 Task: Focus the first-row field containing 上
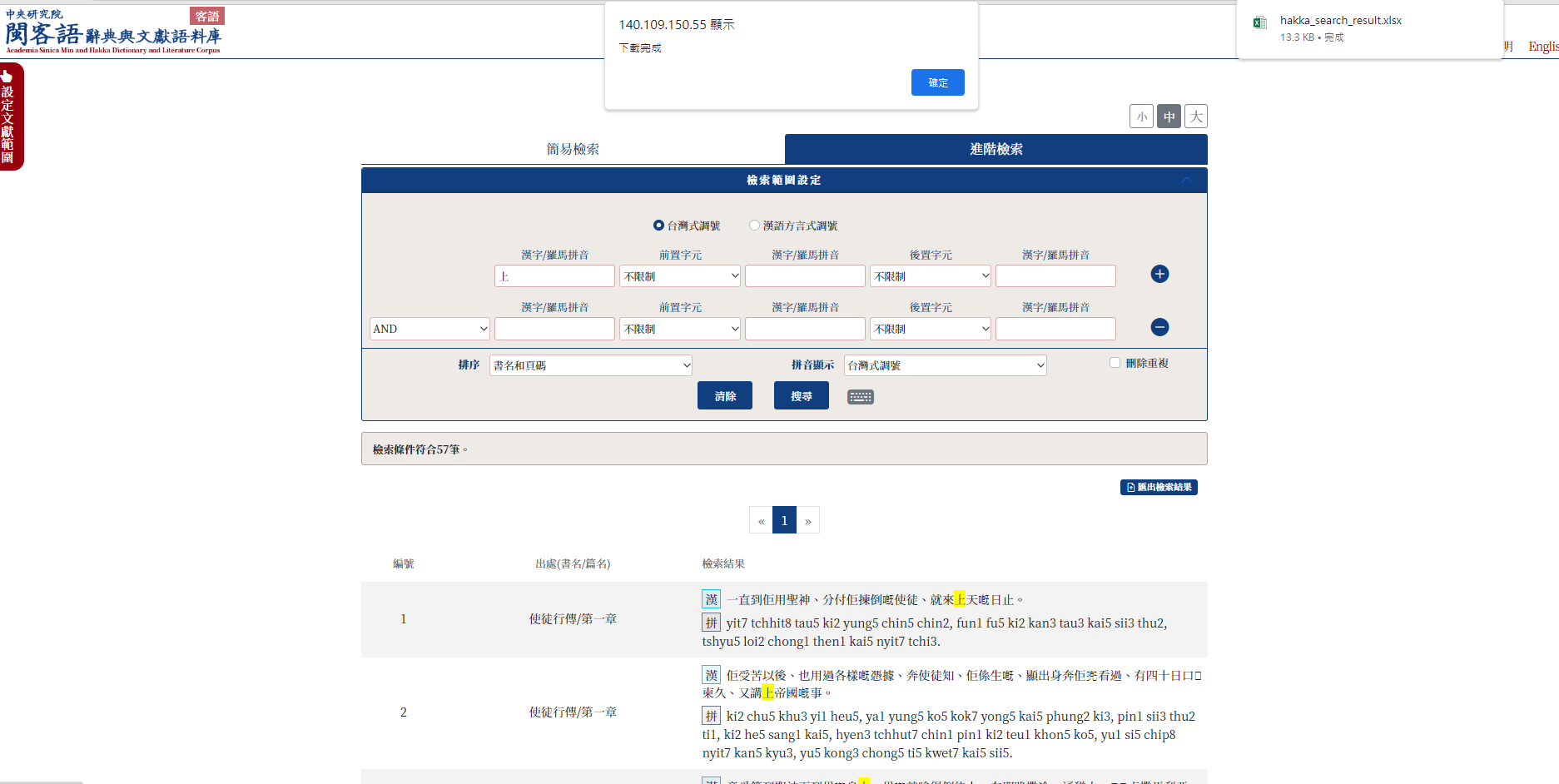click(x=554, y=276)
